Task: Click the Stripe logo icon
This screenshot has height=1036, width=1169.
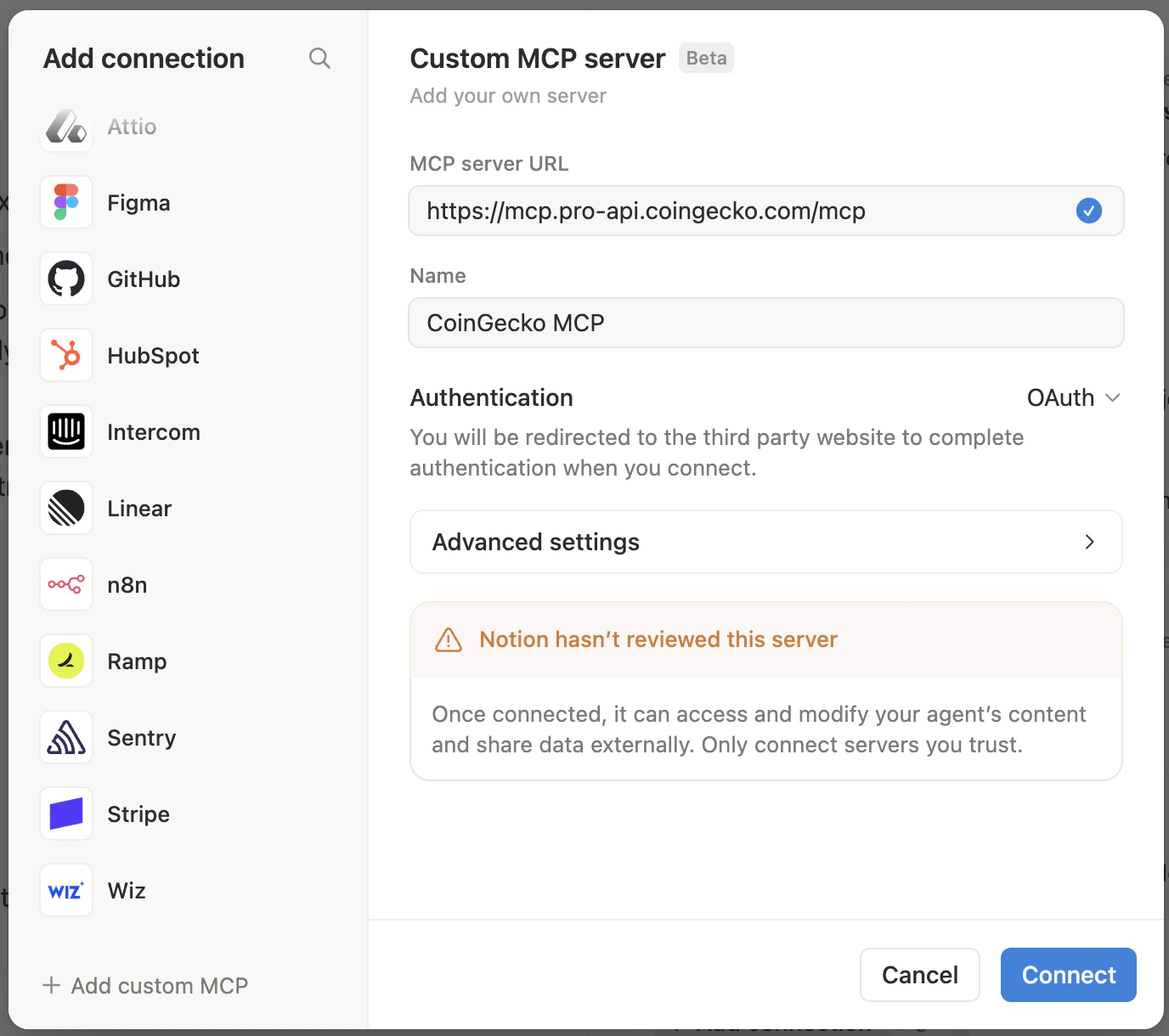Action: click(66, 814)
